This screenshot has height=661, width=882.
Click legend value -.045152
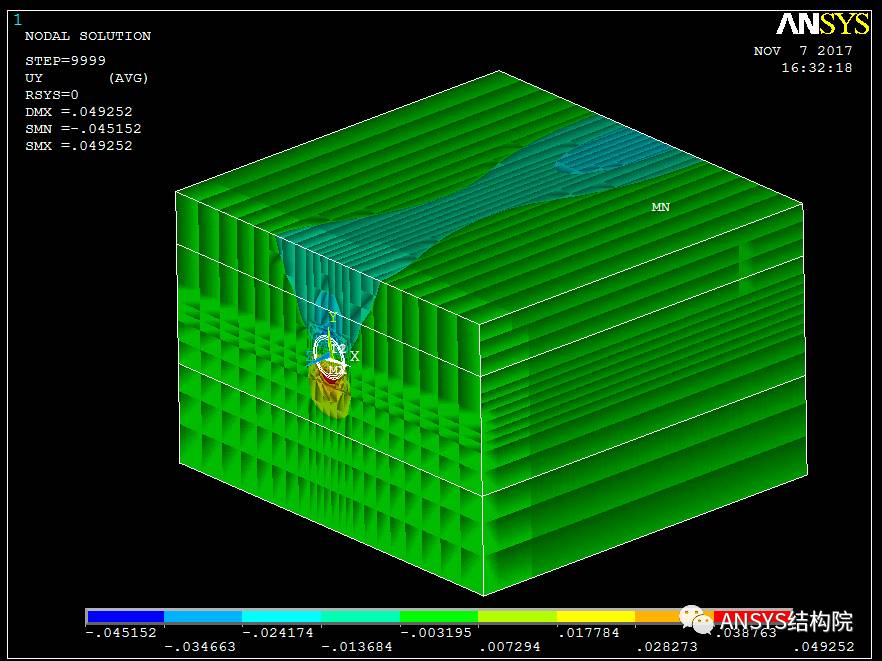pos(120,632)
